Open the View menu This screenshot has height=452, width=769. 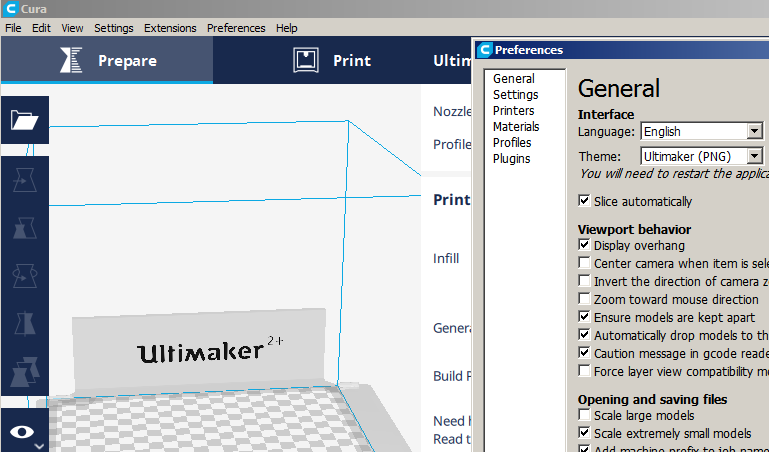point(72,28)
